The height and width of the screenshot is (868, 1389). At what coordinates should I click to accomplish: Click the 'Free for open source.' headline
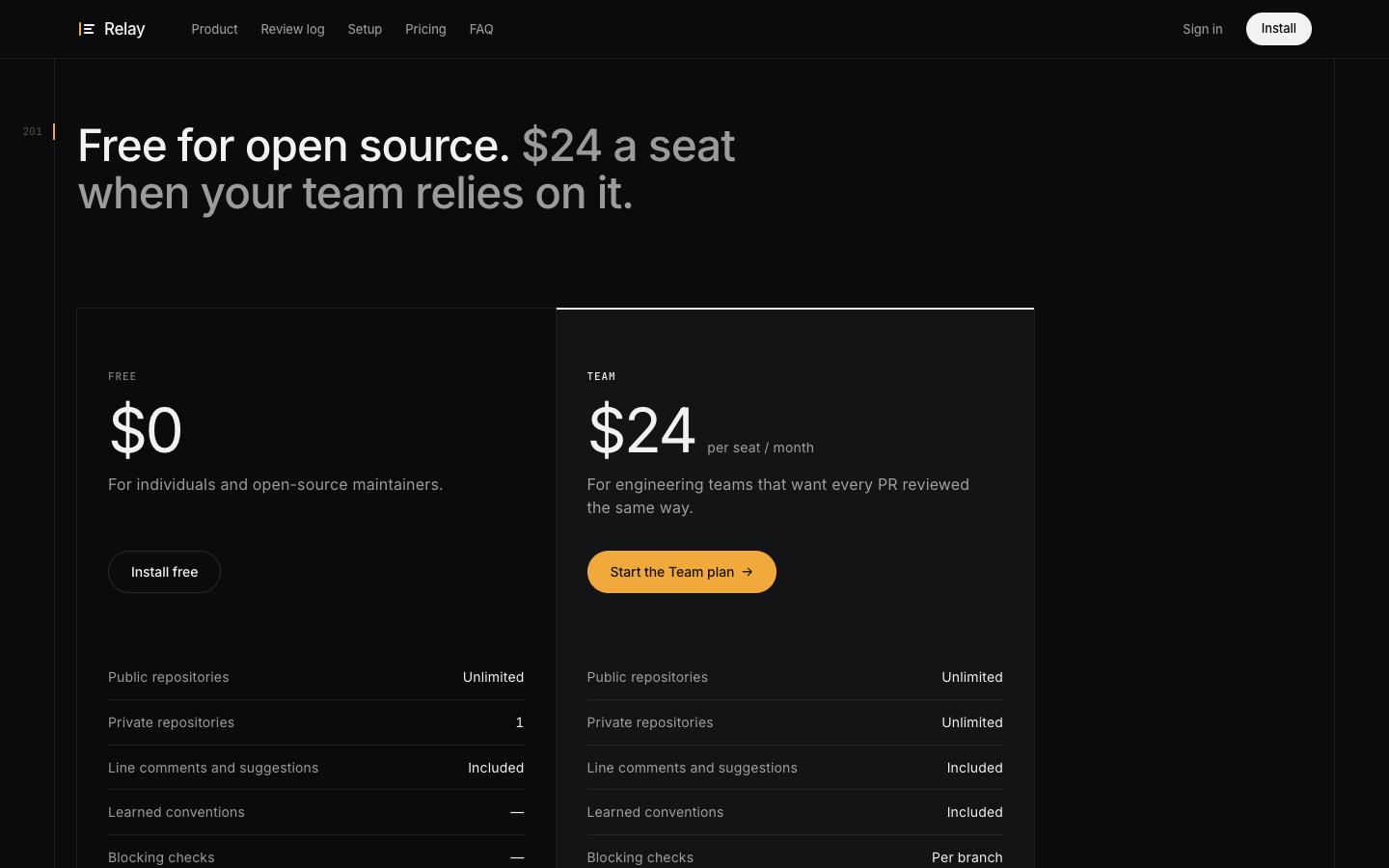click(x=293, y=146)
